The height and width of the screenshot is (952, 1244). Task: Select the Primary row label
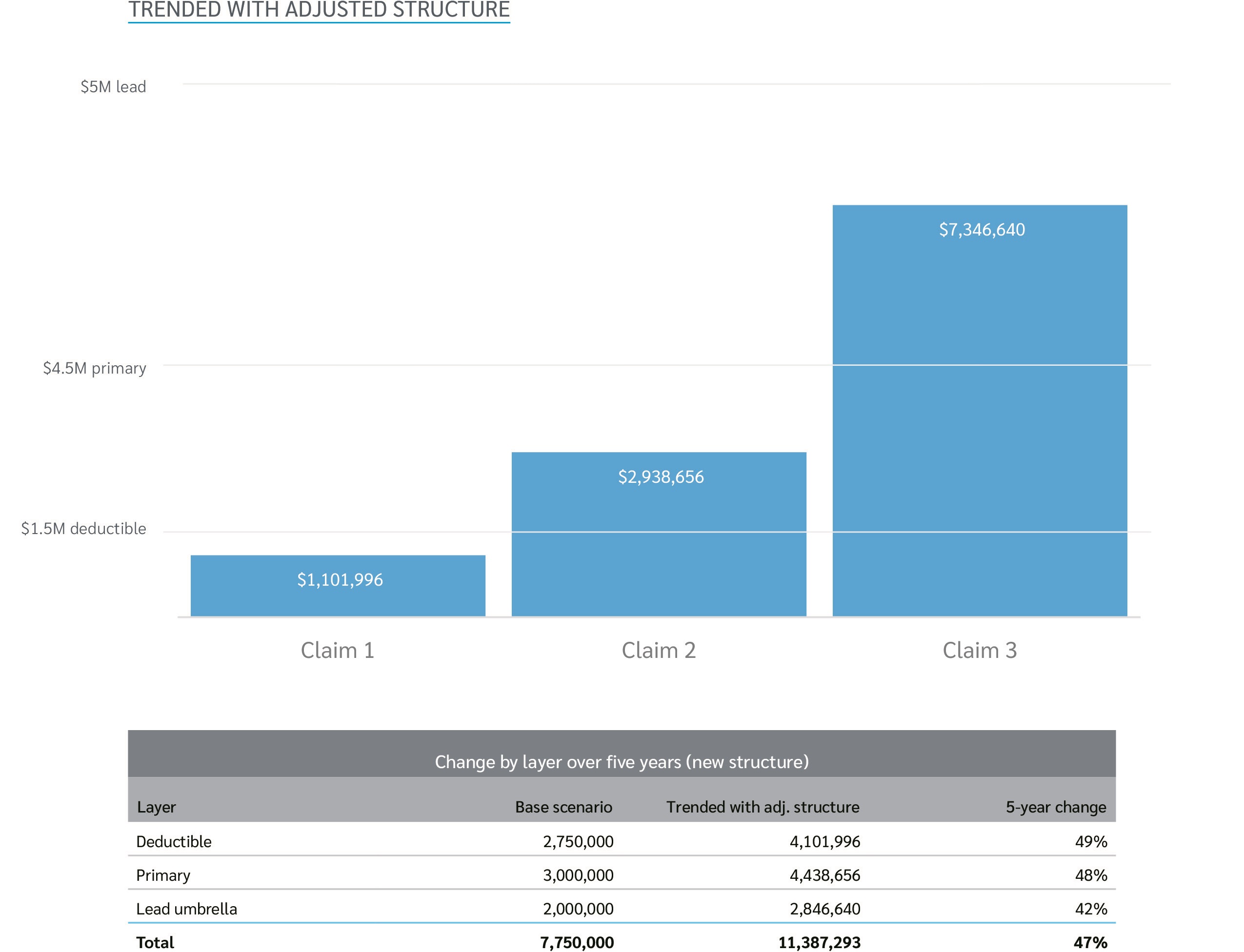click(163, 875)
